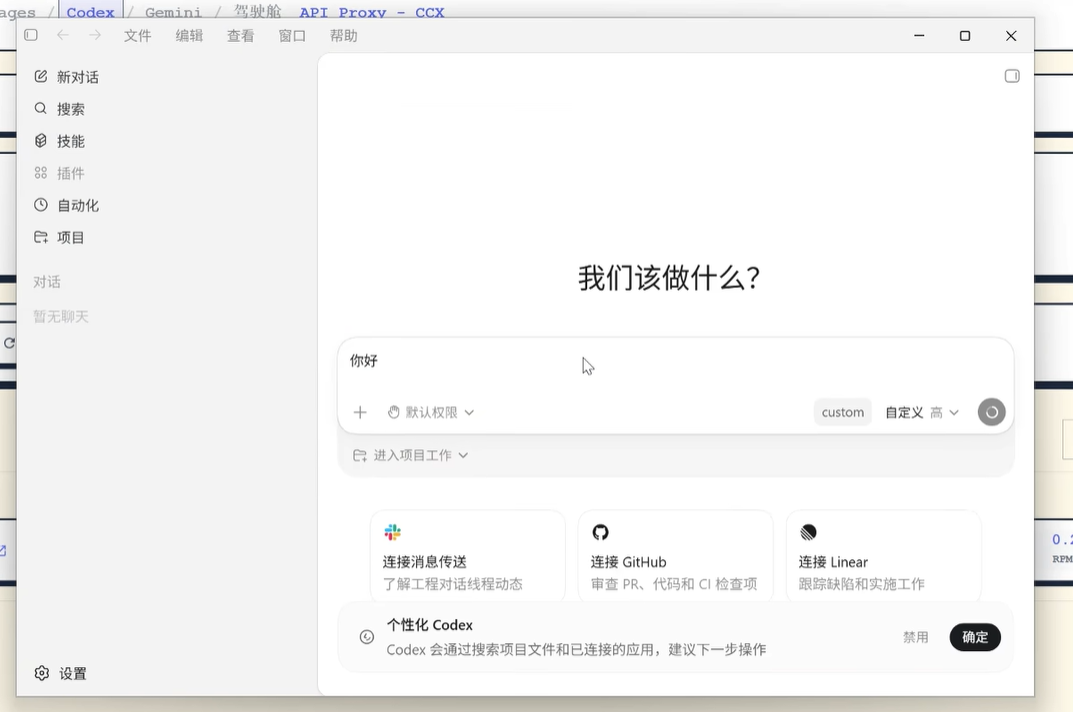Open the 编辑 menu
Image resolution: width=1073 pixels, height=712 pixels.
pos(189,36)
